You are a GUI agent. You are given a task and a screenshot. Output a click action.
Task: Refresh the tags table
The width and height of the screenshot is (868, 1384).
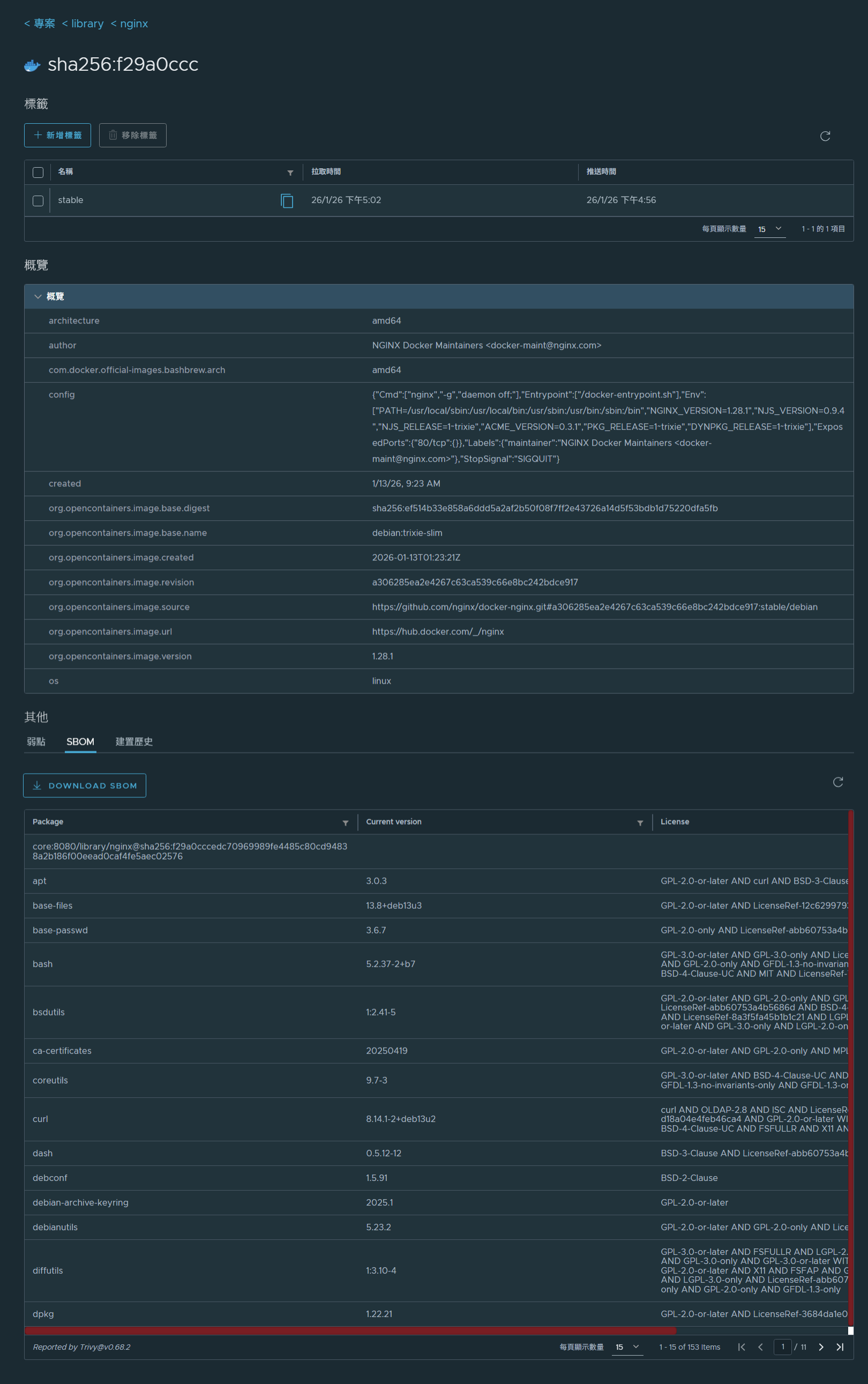(825, 136)
